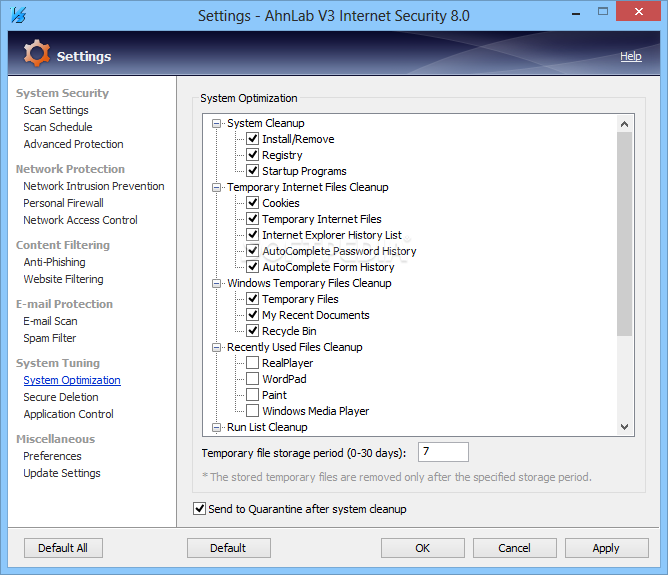The height and width of the screenshot is (575, 668).
Task: Click the Cancel button
Action: click(x=515, y=548)
